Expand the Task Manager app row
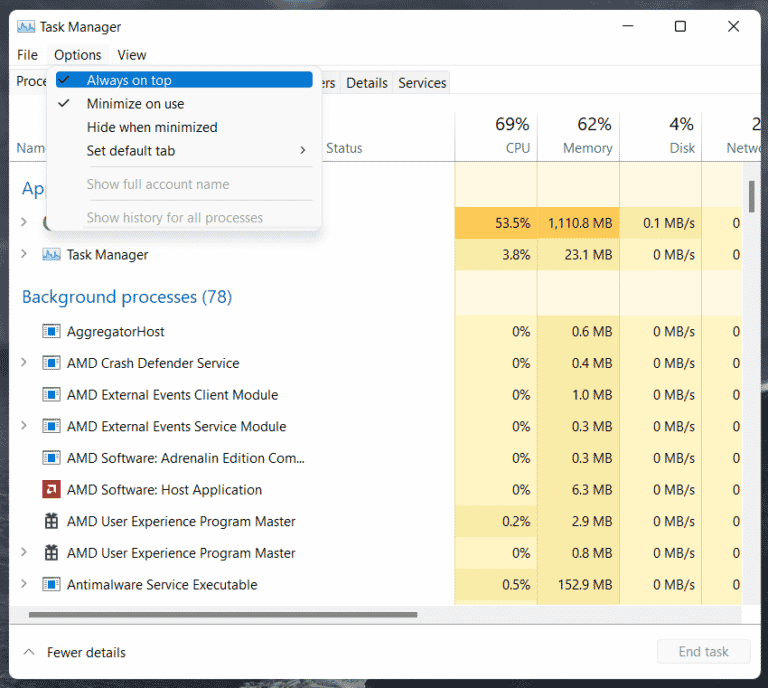768x688 pixels. tap(24, 254)
